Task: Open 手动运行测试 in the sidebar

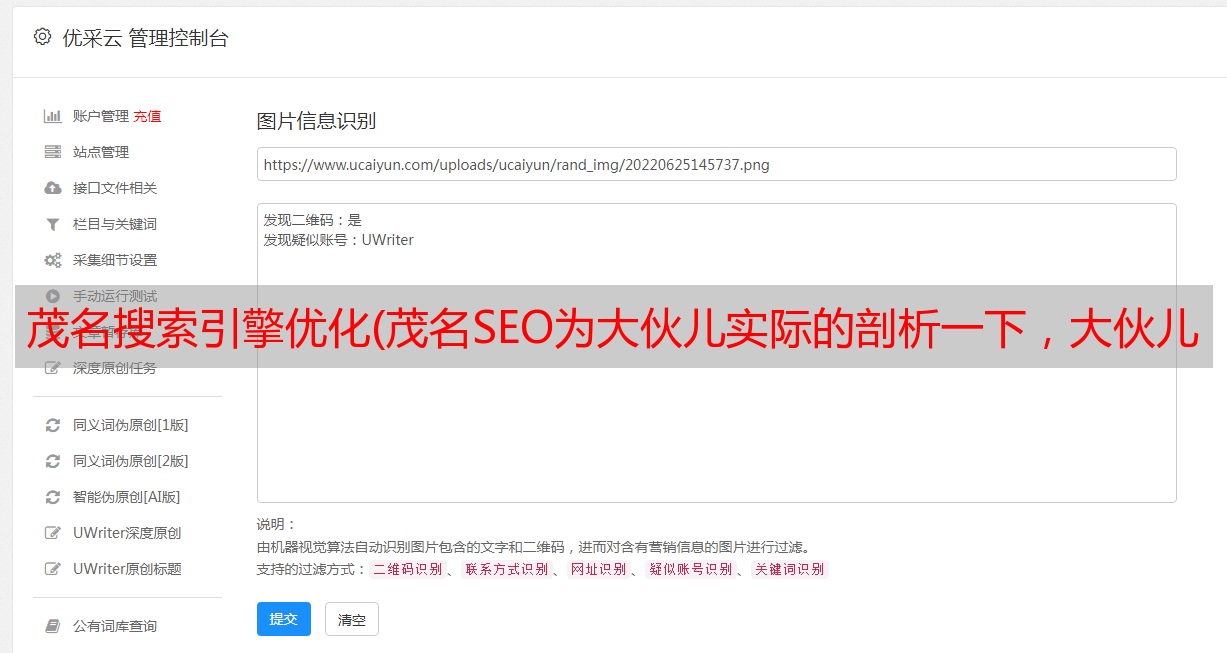Action: point(115,296)
